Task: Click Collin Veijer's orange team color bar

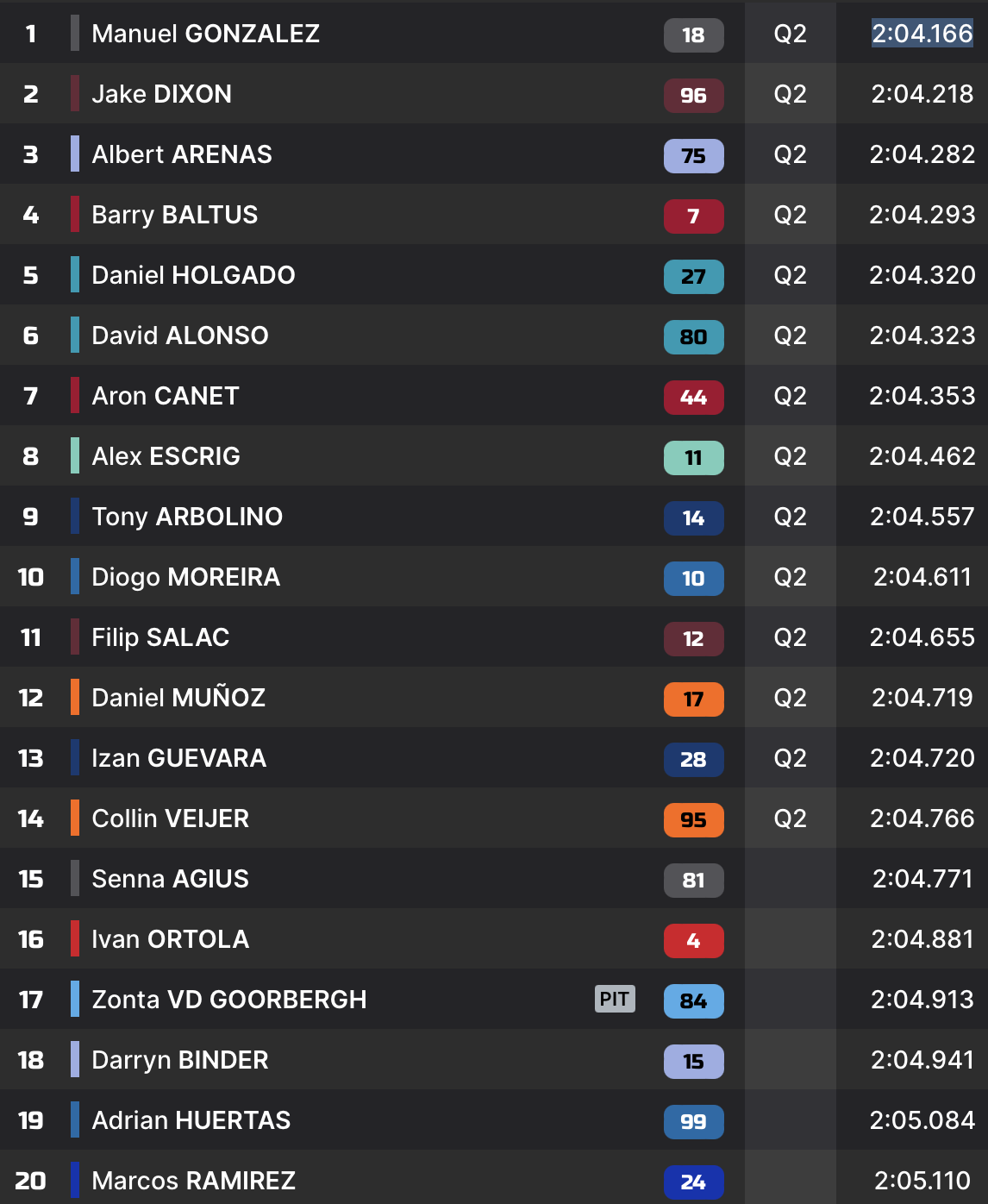Action: (x=75, y=818)
